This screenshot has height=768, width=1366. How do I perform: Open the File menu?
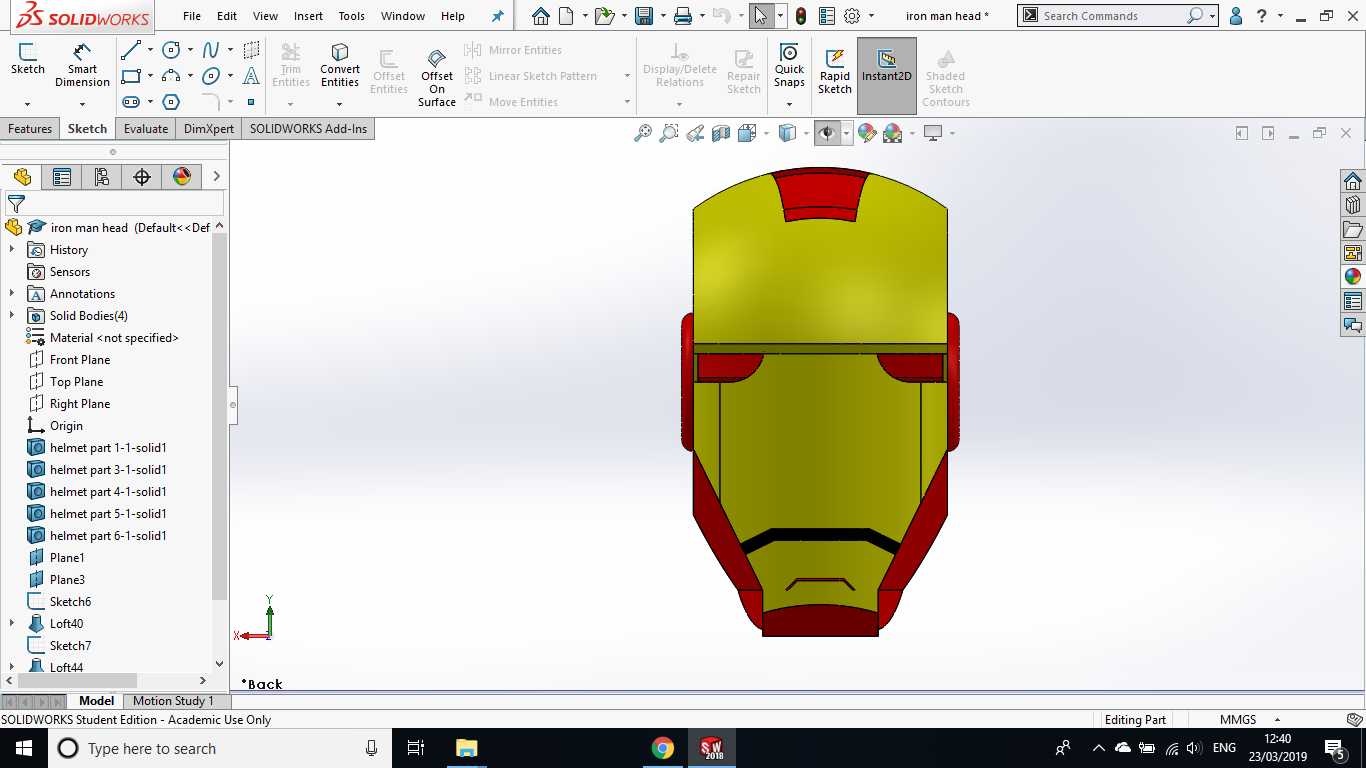192,16
